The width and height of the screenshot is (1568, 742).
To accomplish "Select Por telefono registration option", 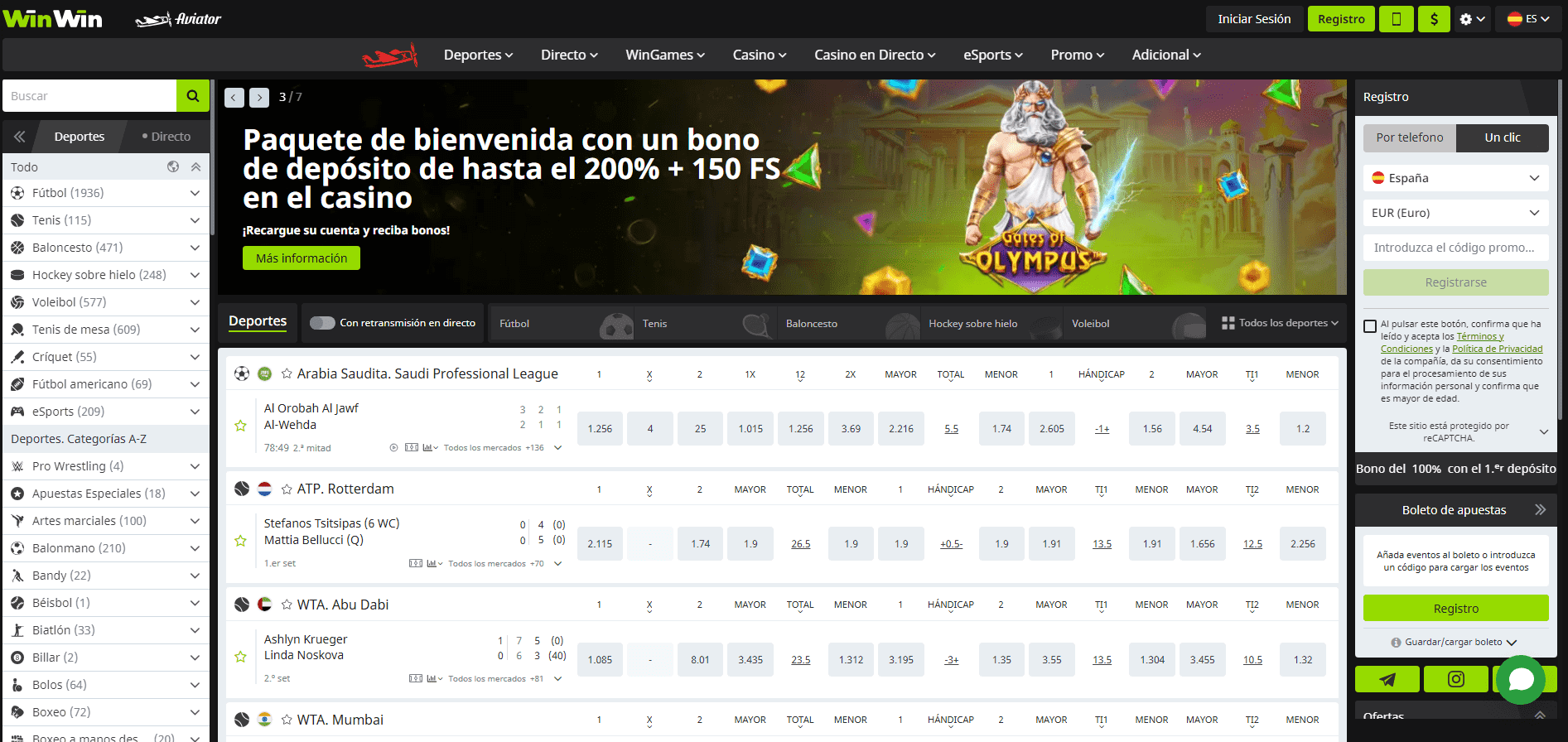I will tap(1410, 137).
